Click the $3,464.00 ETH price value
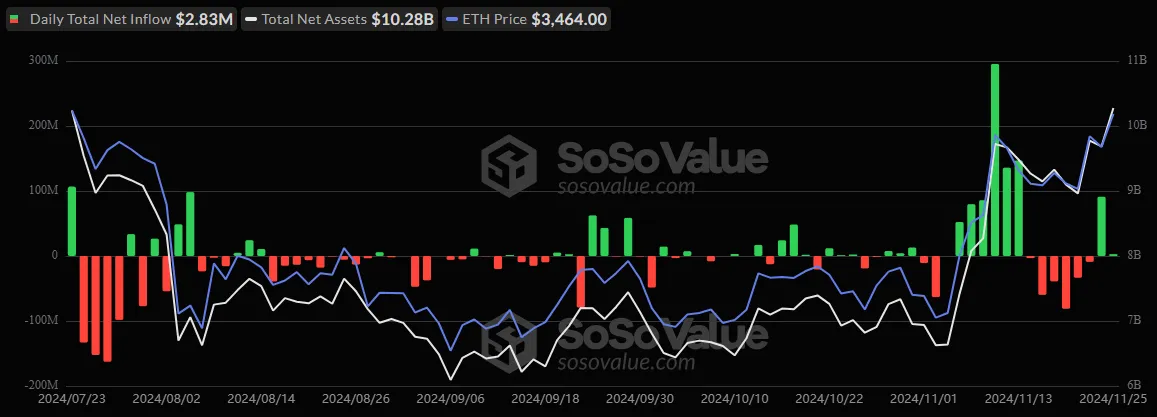This screenshot has height=417, width=1157. tap(569, 20)
